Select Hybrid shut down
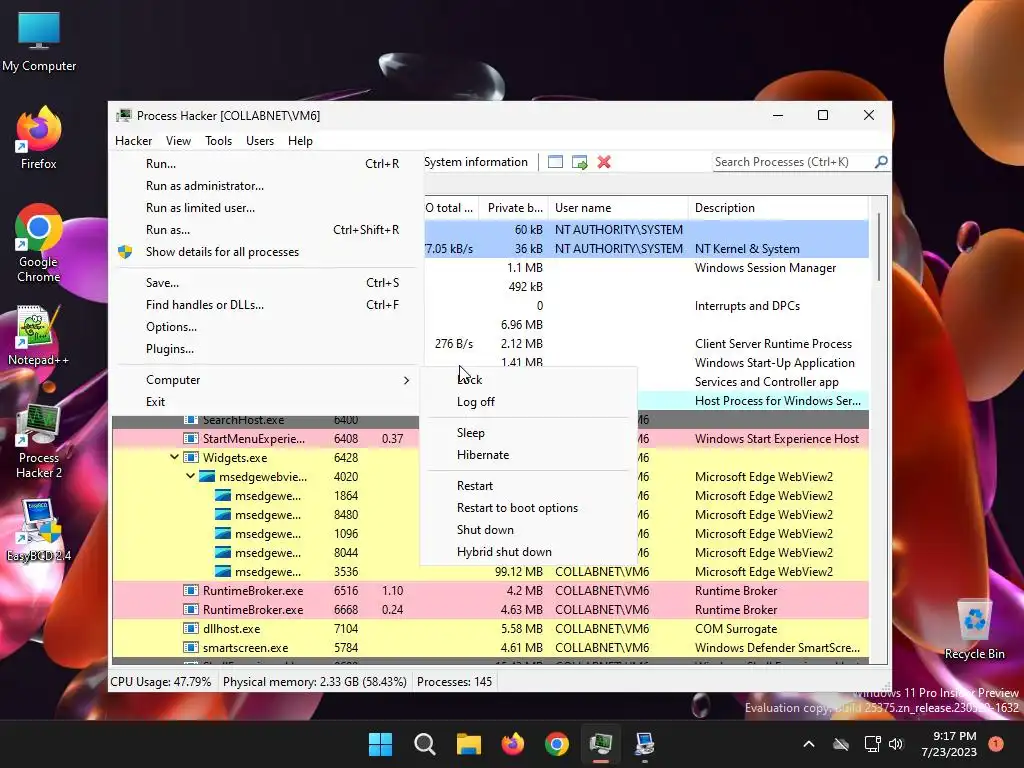 pos(528,552)
